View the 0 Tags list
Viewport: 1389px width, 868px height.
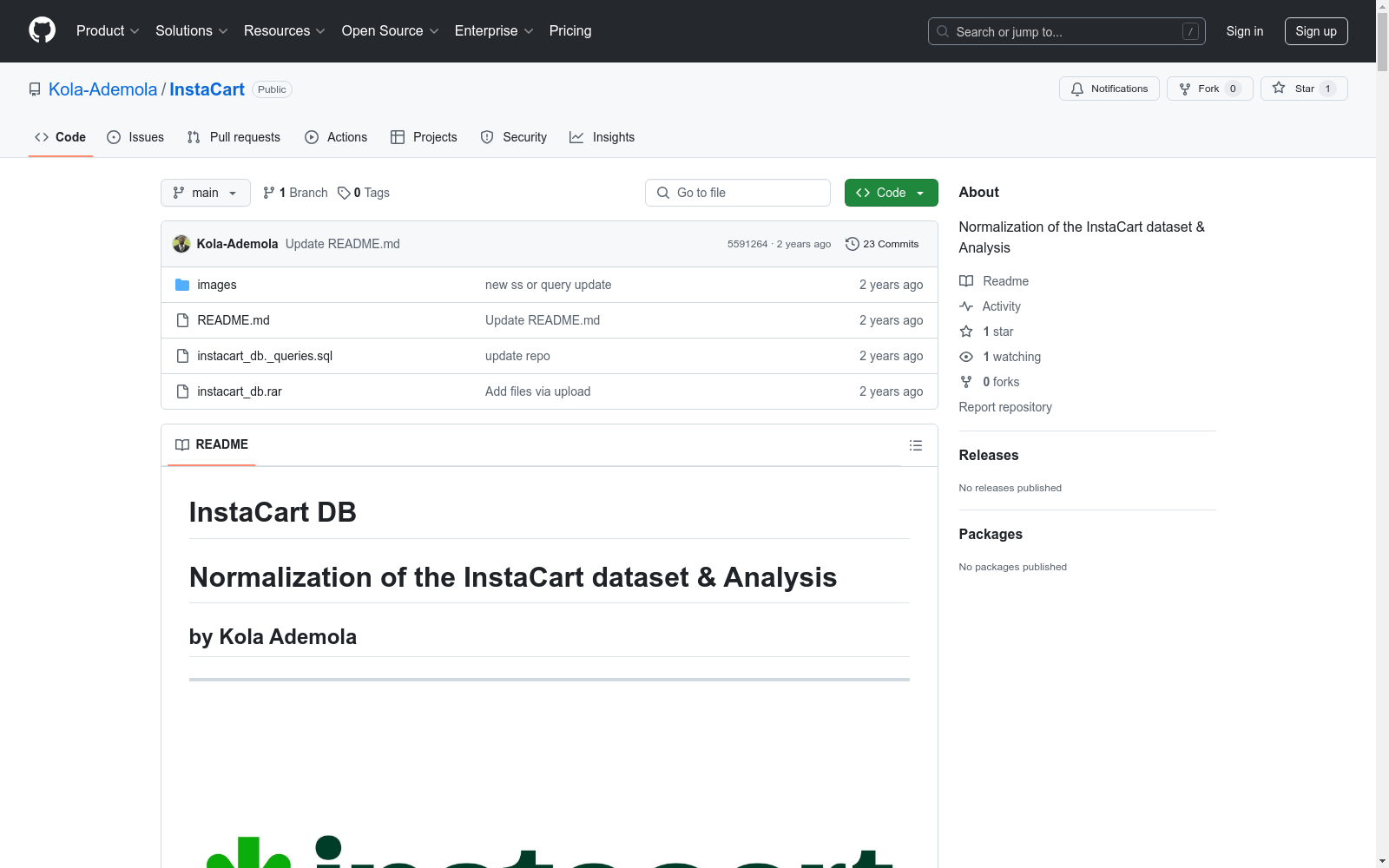364,193
